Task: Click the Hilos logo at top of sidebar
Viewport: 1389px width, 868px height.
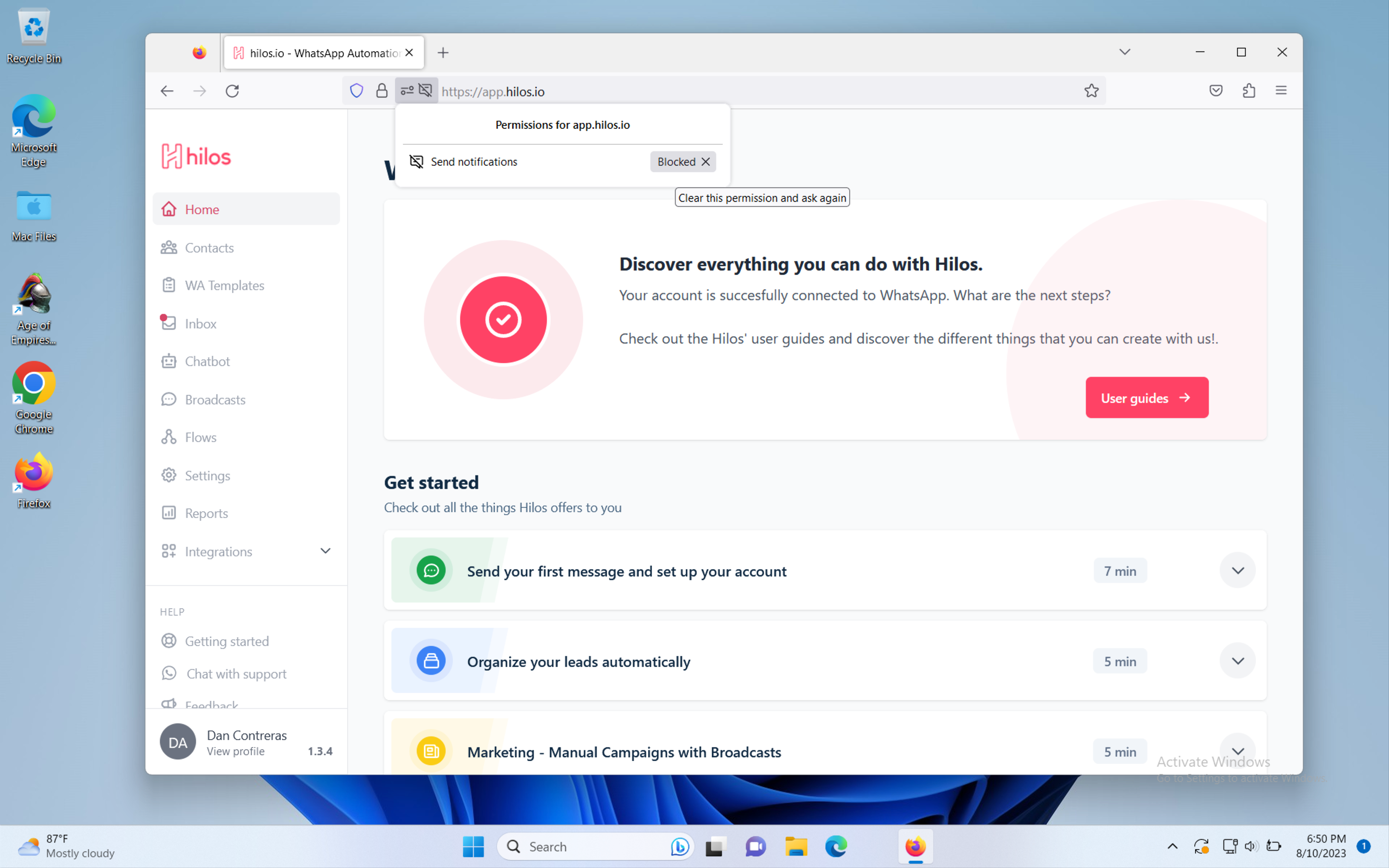Action: click(x=196, y=156)
